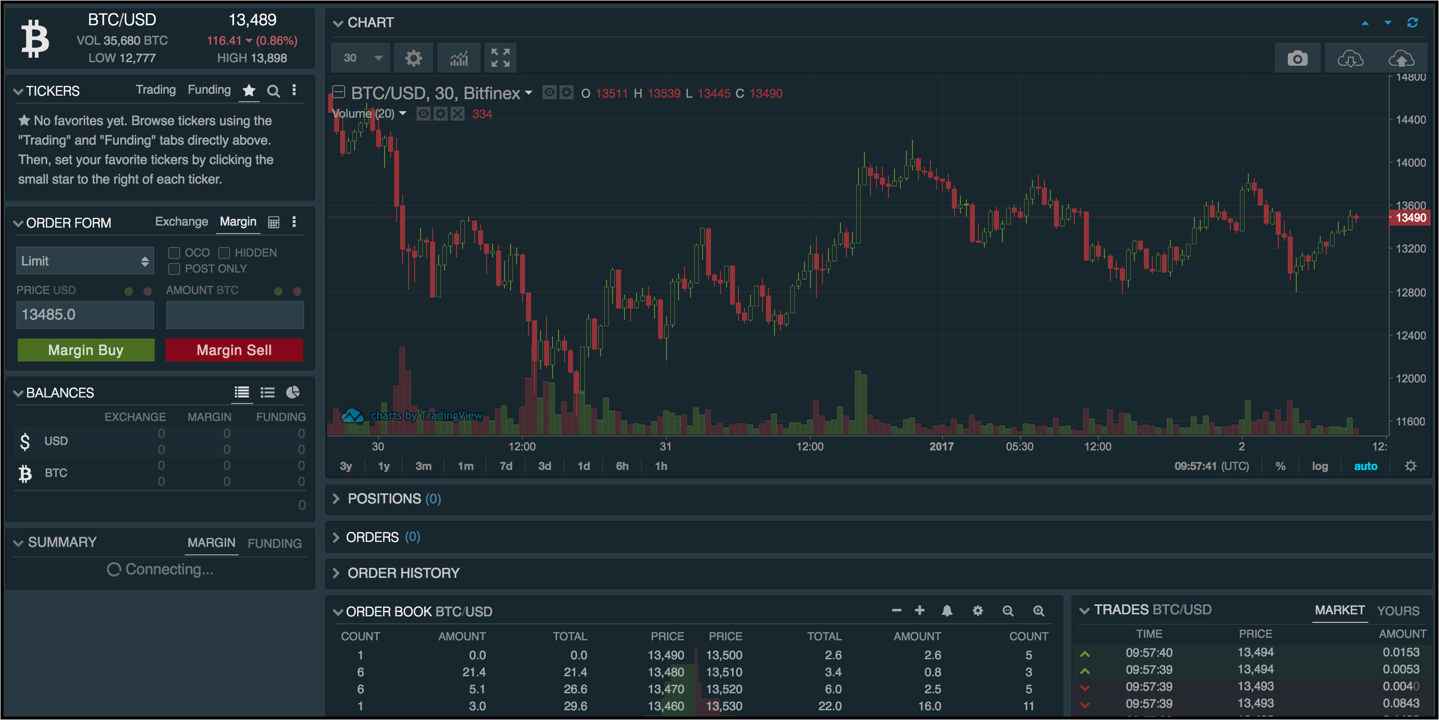The width and height of the screenshot is (1439, 720).
Task: Open the Order Form three-dot menu
Action: [x=294, y=222]
